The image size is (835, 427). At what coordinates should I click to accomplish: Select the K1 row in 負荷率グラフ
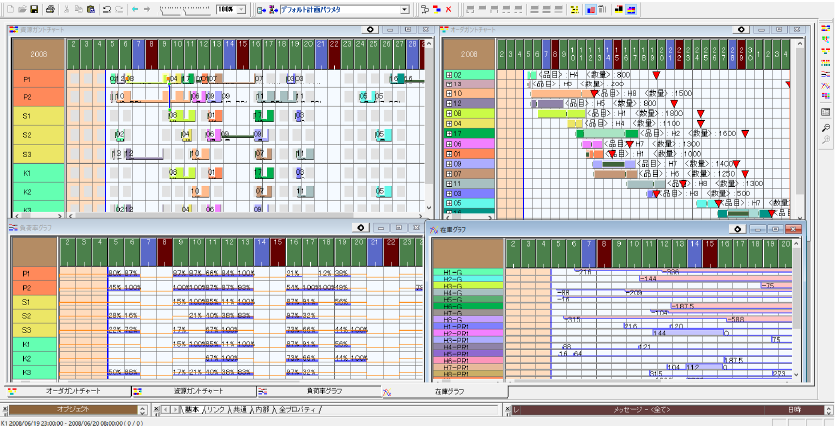point(34,344)
